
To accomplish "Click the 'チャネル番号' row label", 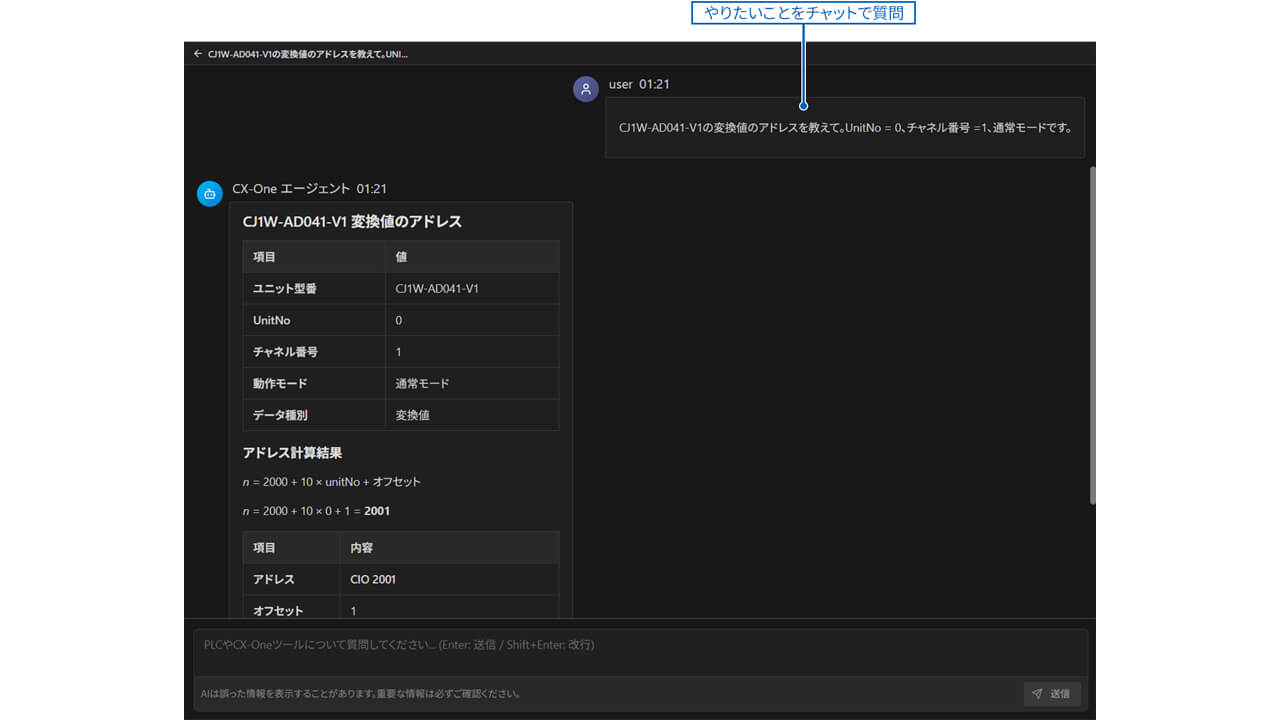I will 285,352.
